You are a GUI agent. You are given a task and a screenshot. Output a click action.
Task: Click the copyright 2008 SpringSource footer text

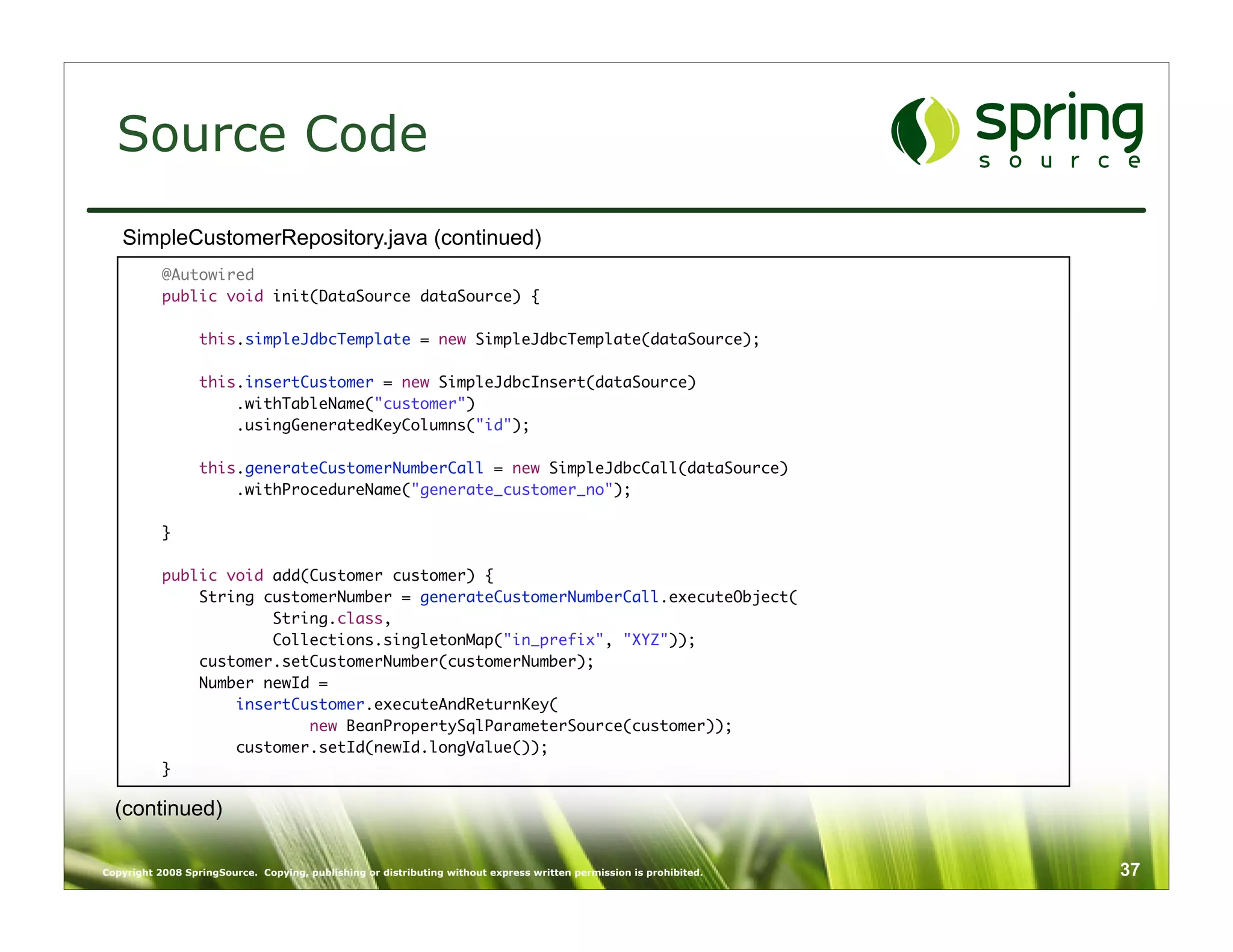(402, 873)
